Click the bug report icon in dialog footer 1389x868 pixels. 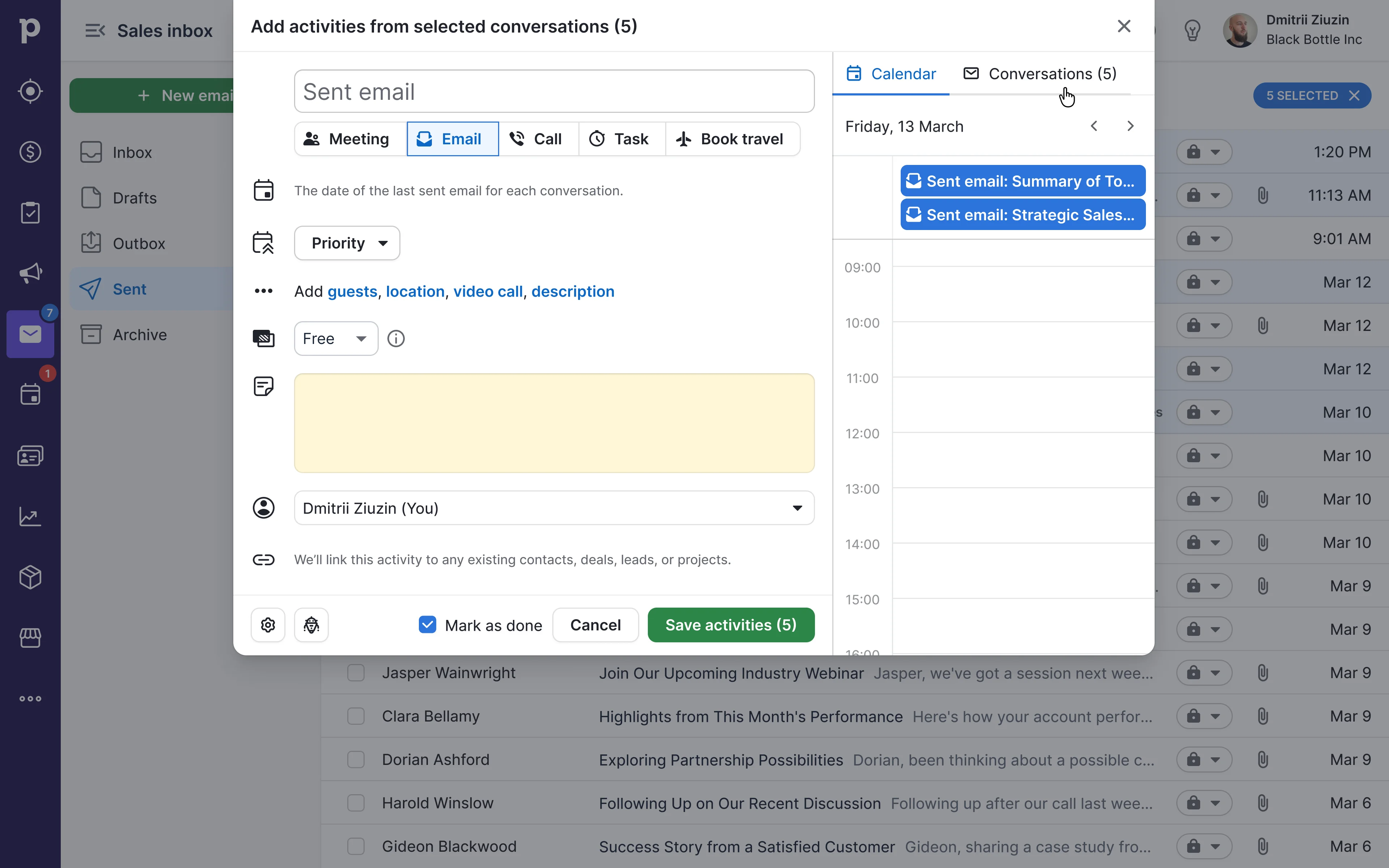(x=312, y=625)
